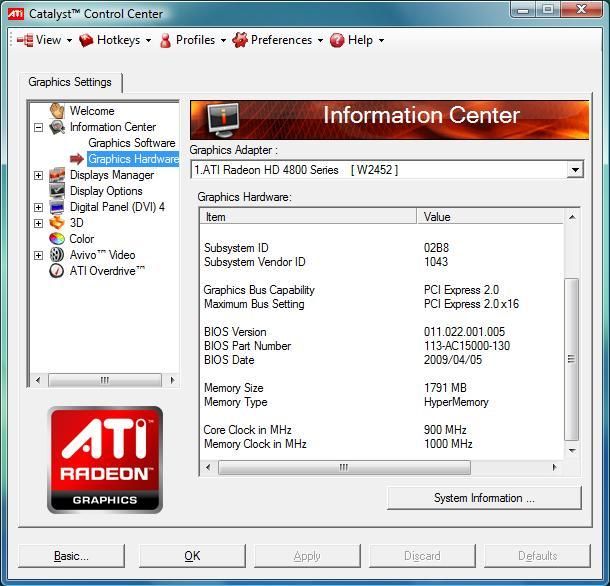Screen dimensions: 610x586
Task: Click hardware list horizontal scrollbar thumb
Action: (344, 467)
